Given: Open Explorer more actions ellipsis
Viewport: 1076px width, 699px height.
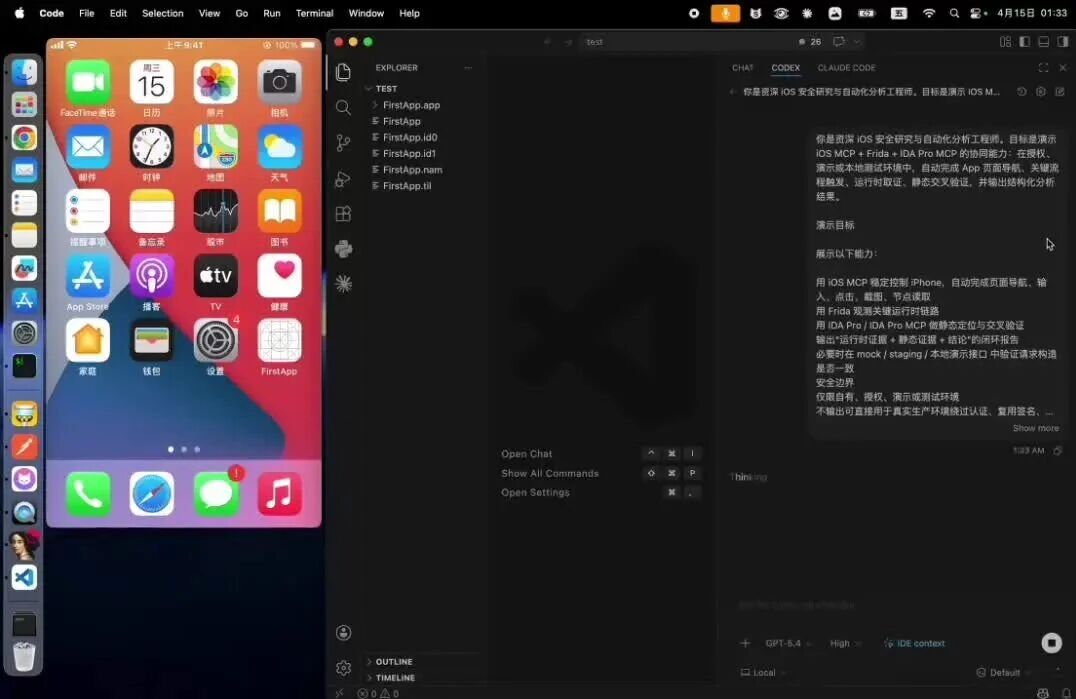Looking at the screenshot, I should click(x=468, y=68).
